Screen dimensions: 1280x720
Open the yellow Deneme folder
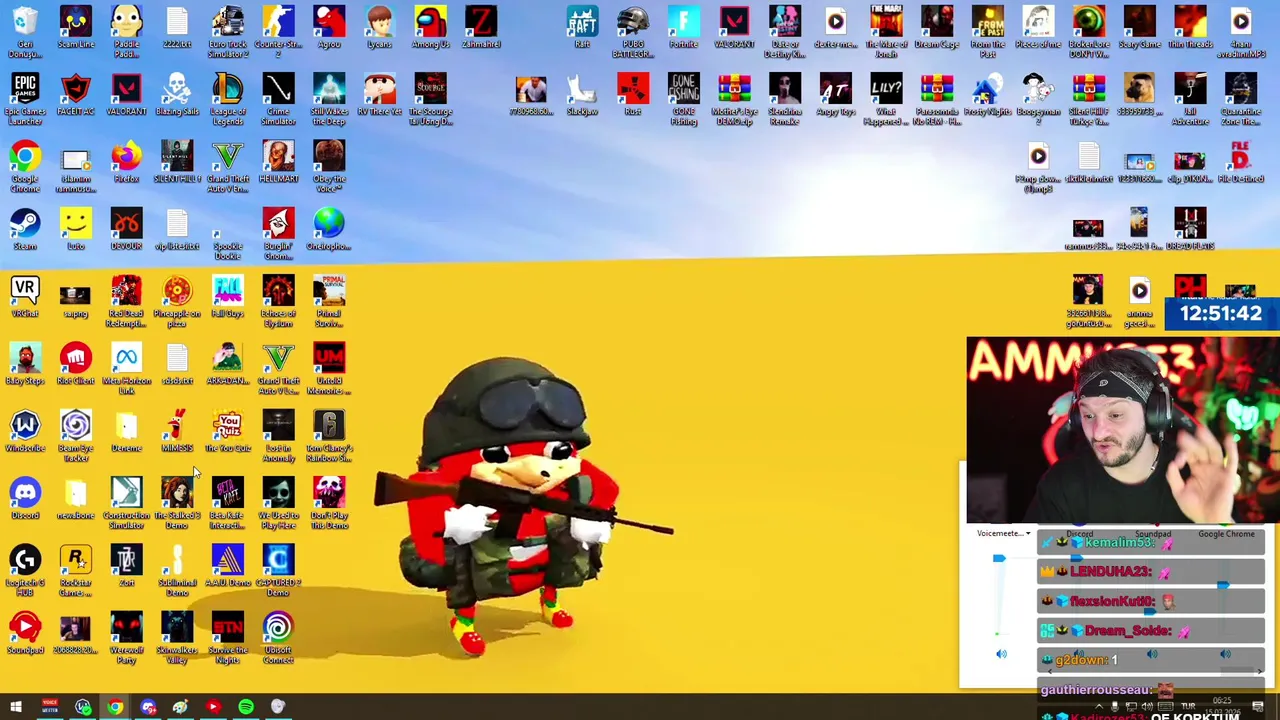(127, 431)
